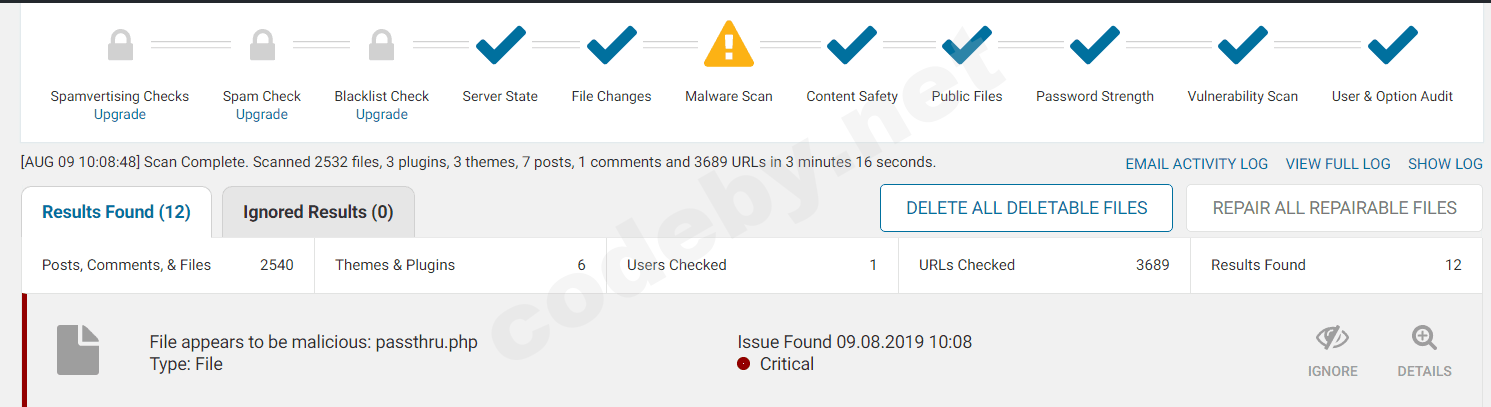This screenshot has height=407, width=1491.
Task: Click Upgrade under Blacklist Check
Action: click(381, 115)
